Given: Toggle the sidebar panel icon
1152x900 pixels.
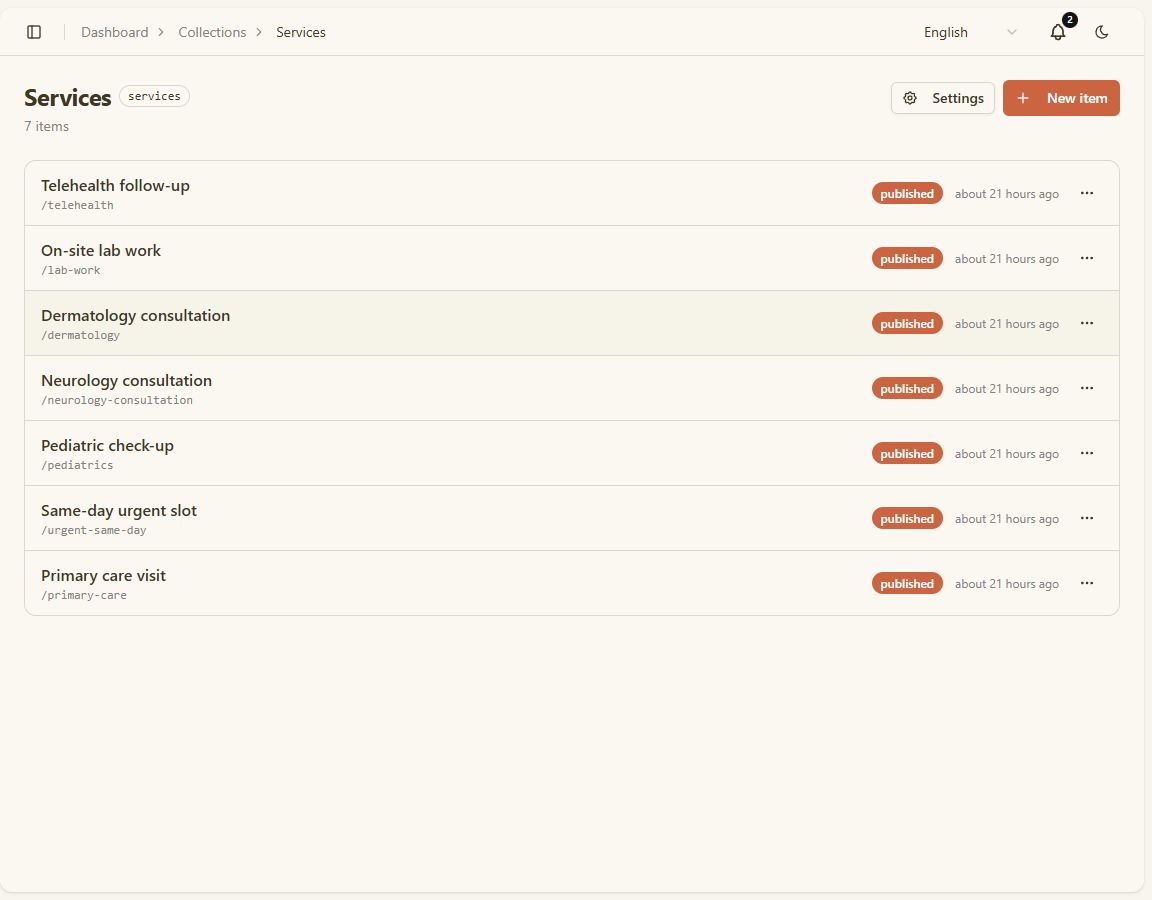Looking at the screenshot, I should coord(34,32).
